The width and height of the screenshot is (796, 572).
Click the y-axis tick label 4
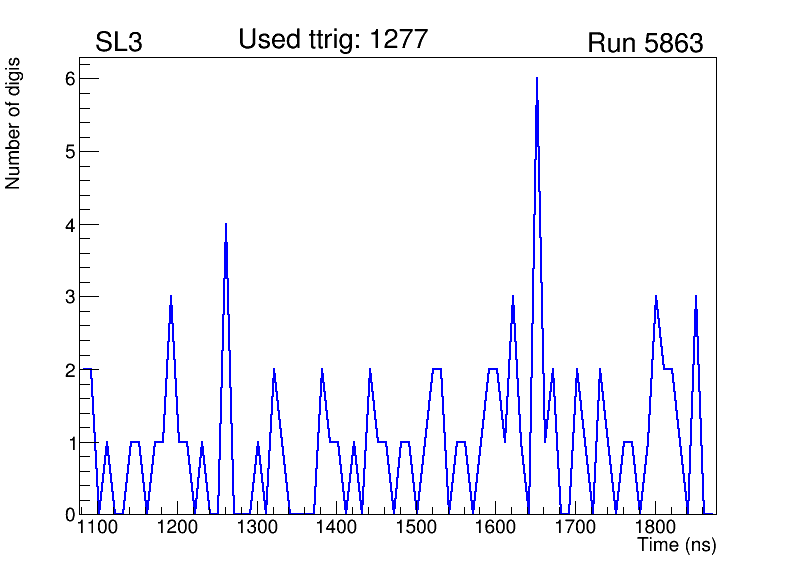pos(71,224)
